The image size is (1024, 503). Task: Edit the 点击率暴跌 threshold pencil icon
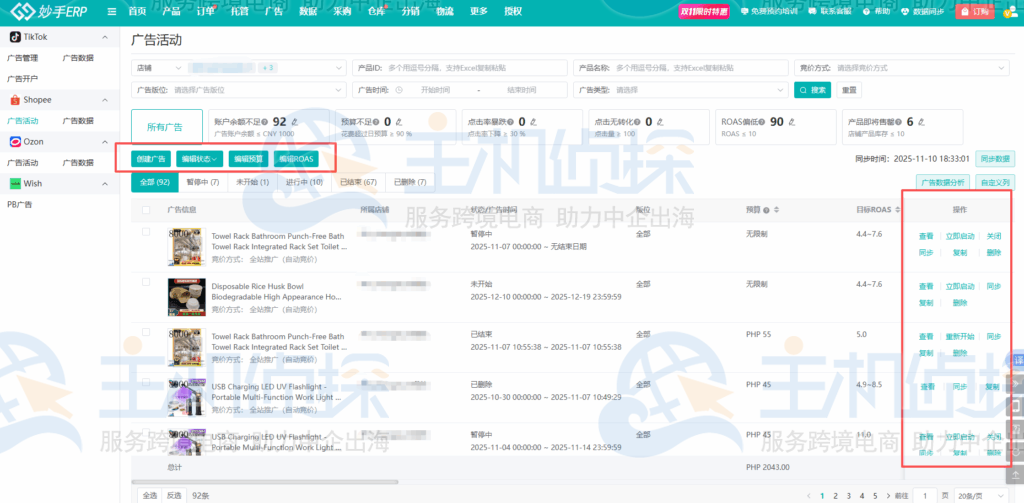pos(533,122)
